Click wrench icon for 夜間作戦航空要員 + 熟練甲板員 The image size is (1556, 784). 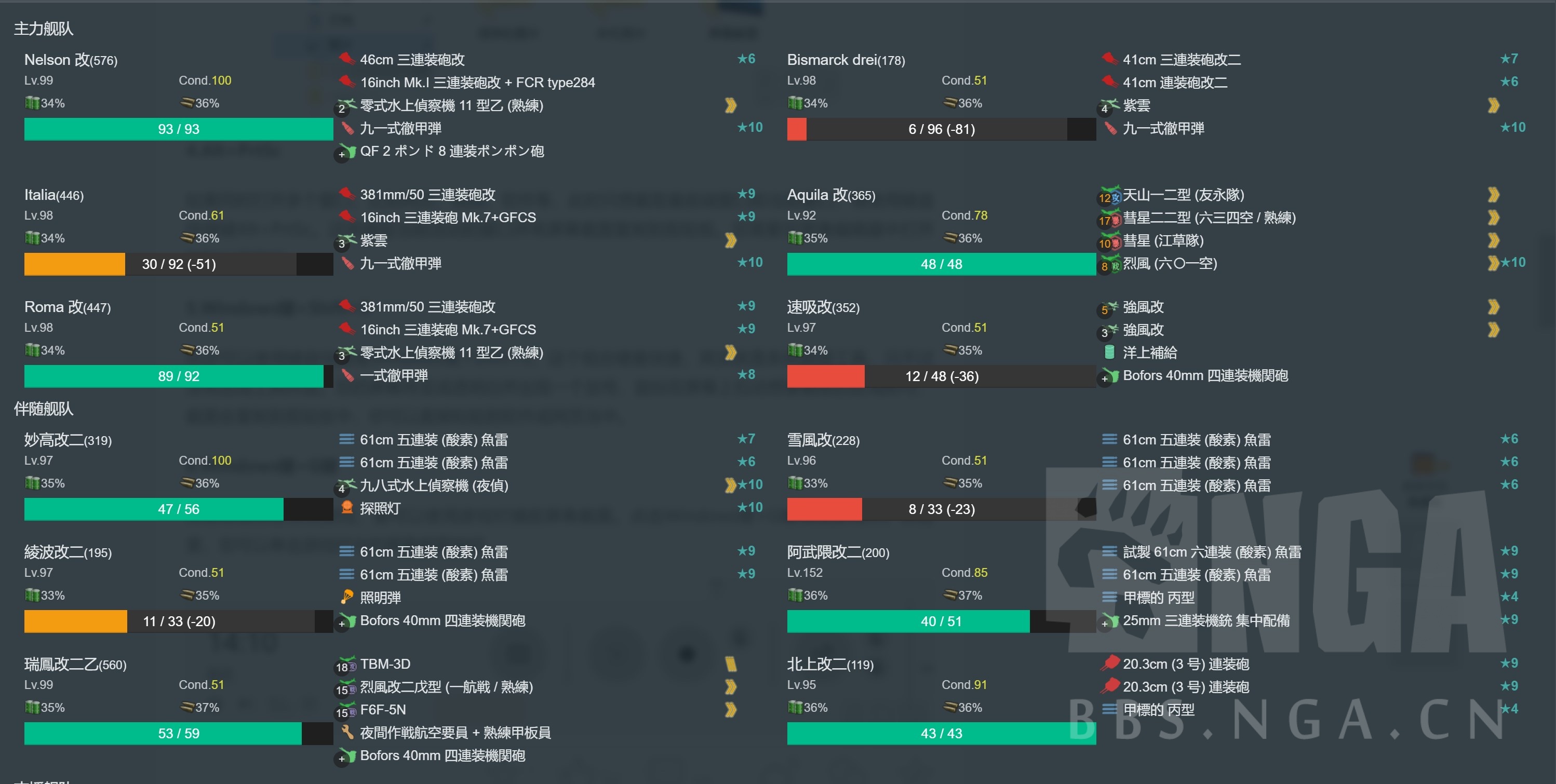pos(347,732)
